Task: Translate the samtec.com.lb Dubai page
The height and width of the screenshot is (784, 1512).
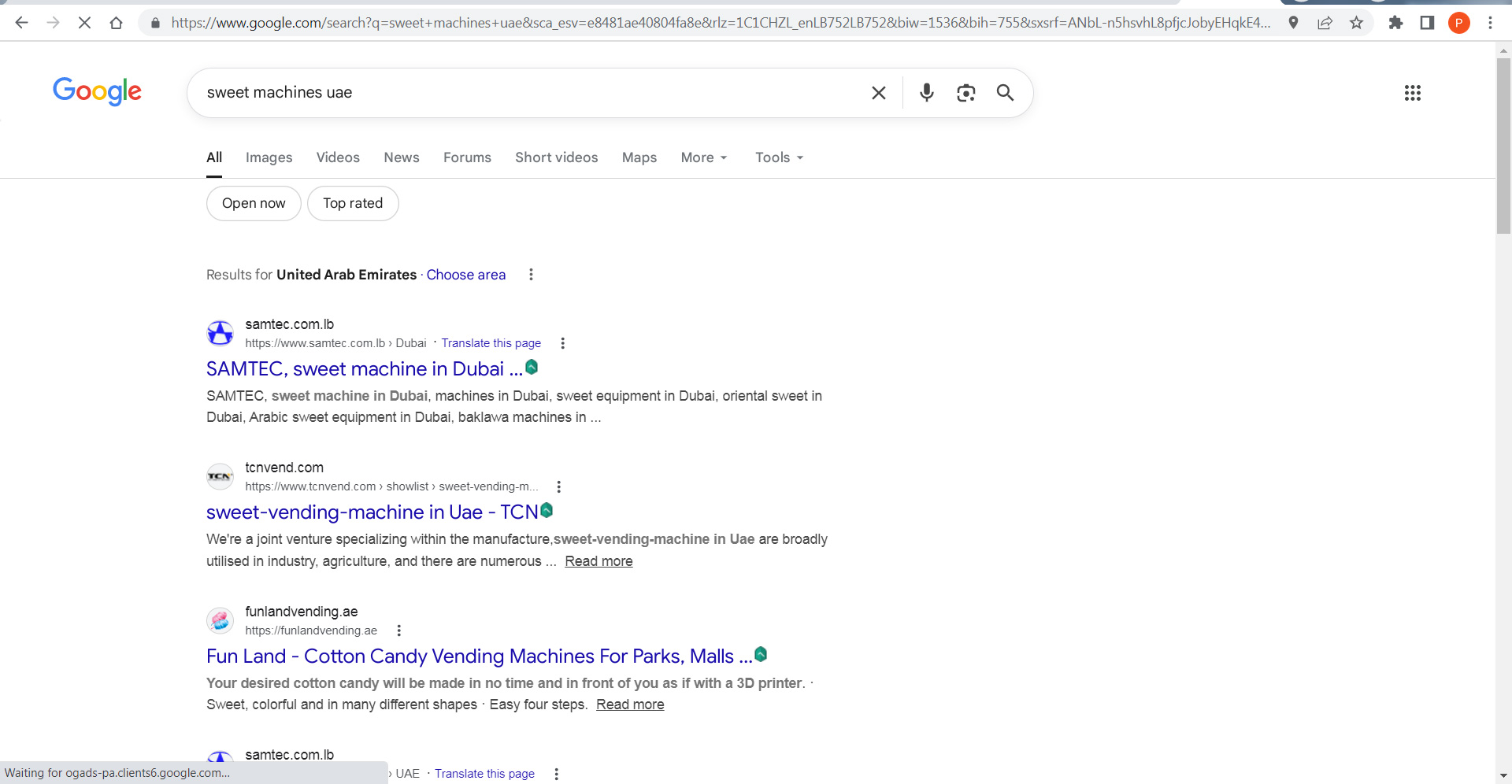Action: point(491,343)
